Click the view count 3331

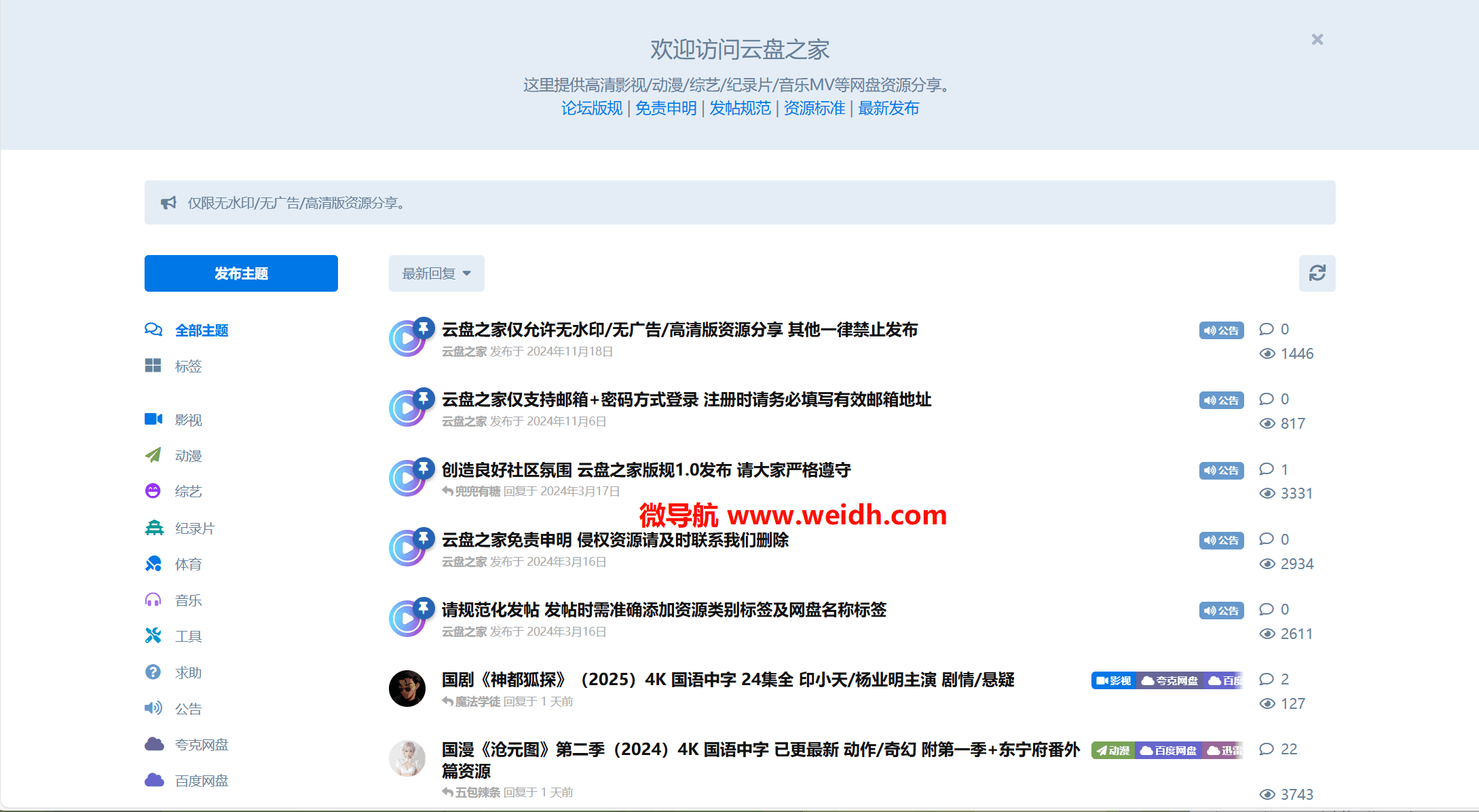point(1296,493)
